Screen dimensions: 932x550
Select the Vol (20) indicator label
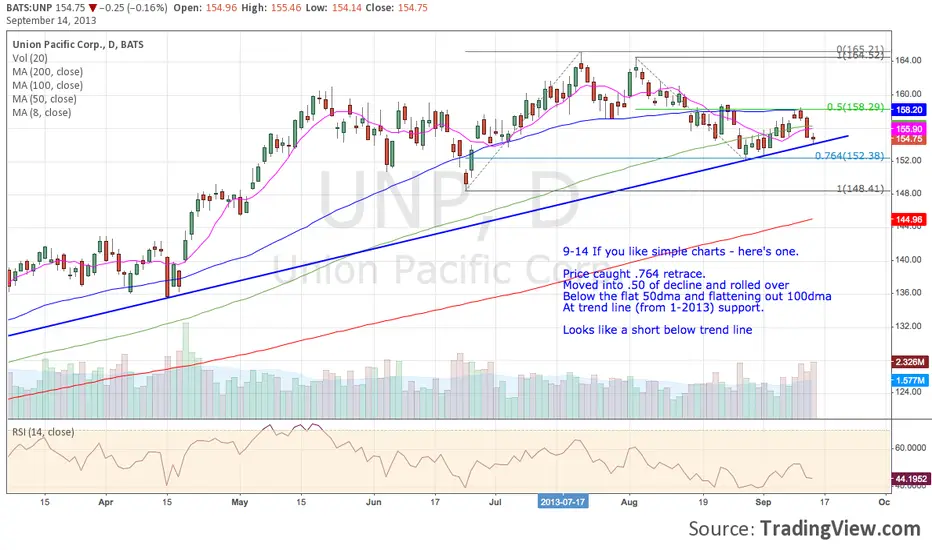coord(30,58)
